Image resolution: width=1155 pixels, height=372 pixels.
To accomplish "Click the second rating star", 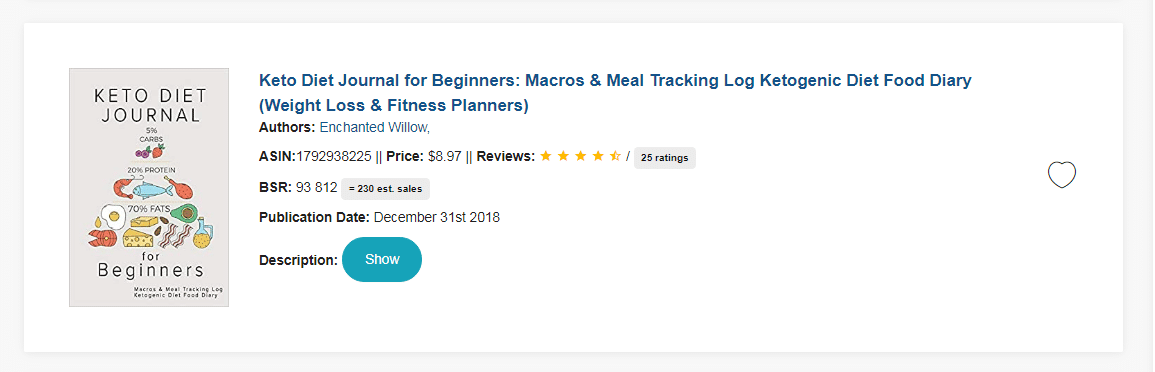I will coord(564,156).
